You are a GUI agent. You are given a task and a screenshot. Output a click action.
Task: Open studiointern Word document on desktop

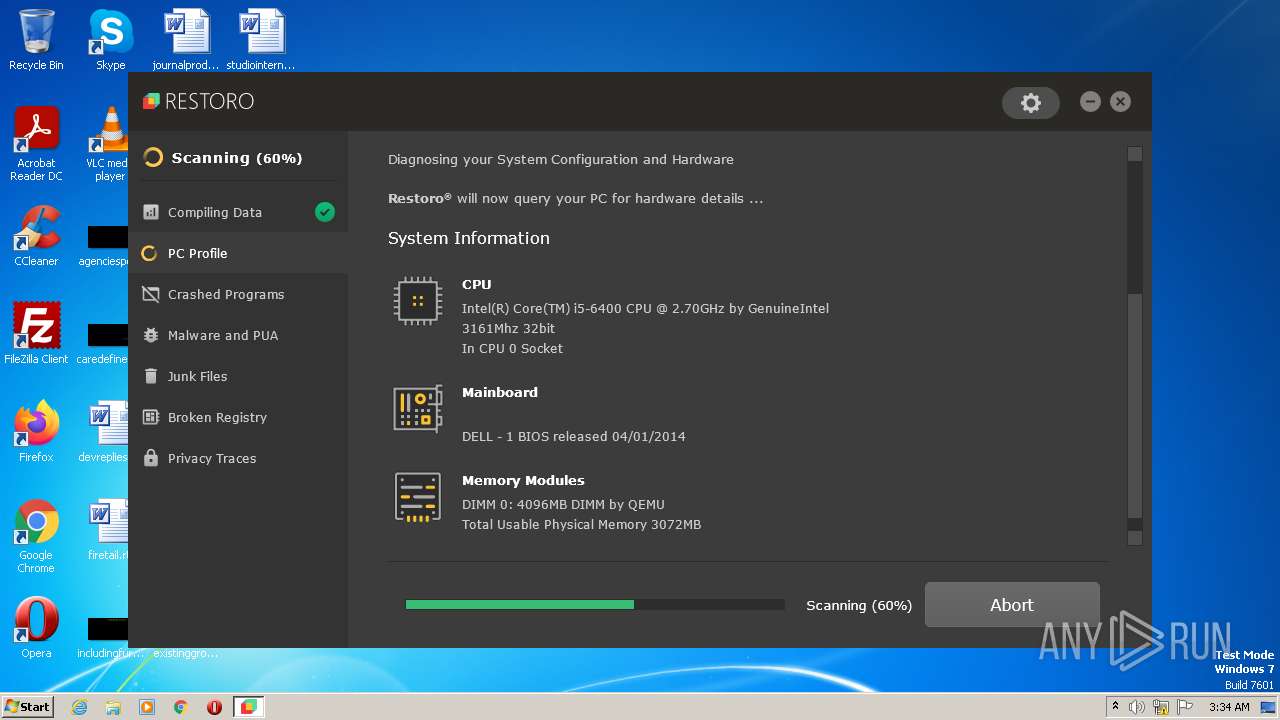(x=262, y=40)
